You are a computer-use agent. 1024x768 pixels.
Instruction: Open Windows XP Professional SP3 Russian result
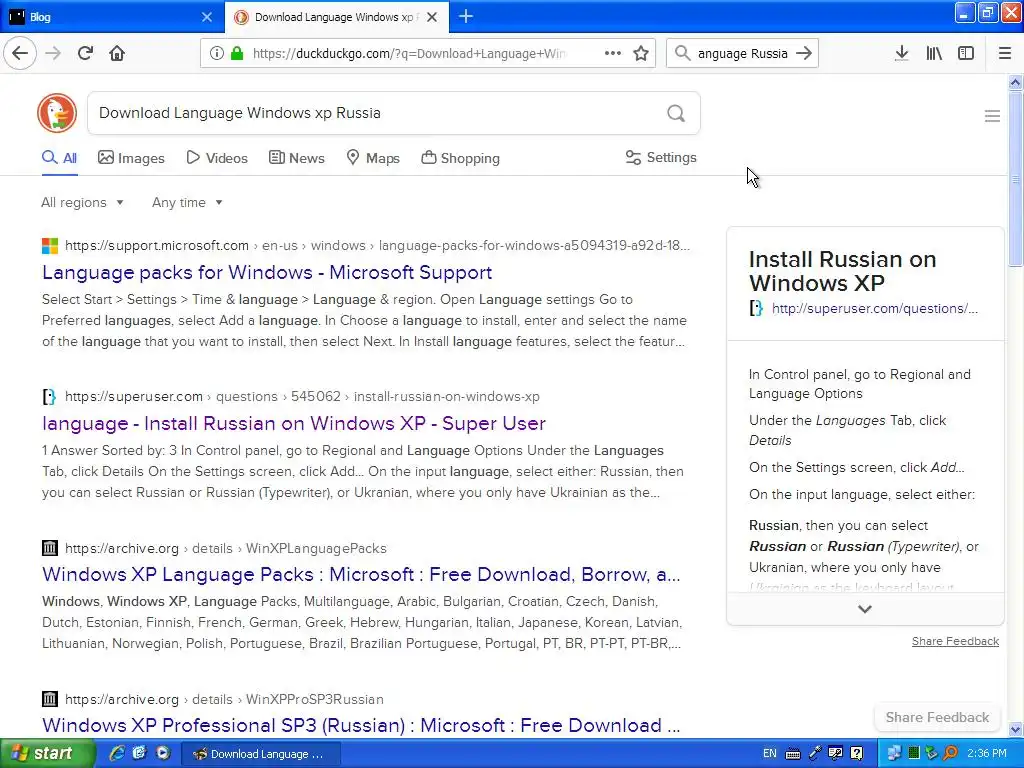361,725
